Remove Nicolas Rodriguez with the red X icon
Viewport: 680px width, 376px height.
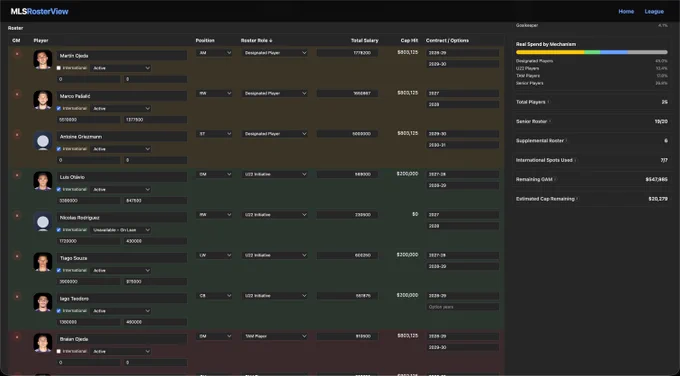(17, 216)
